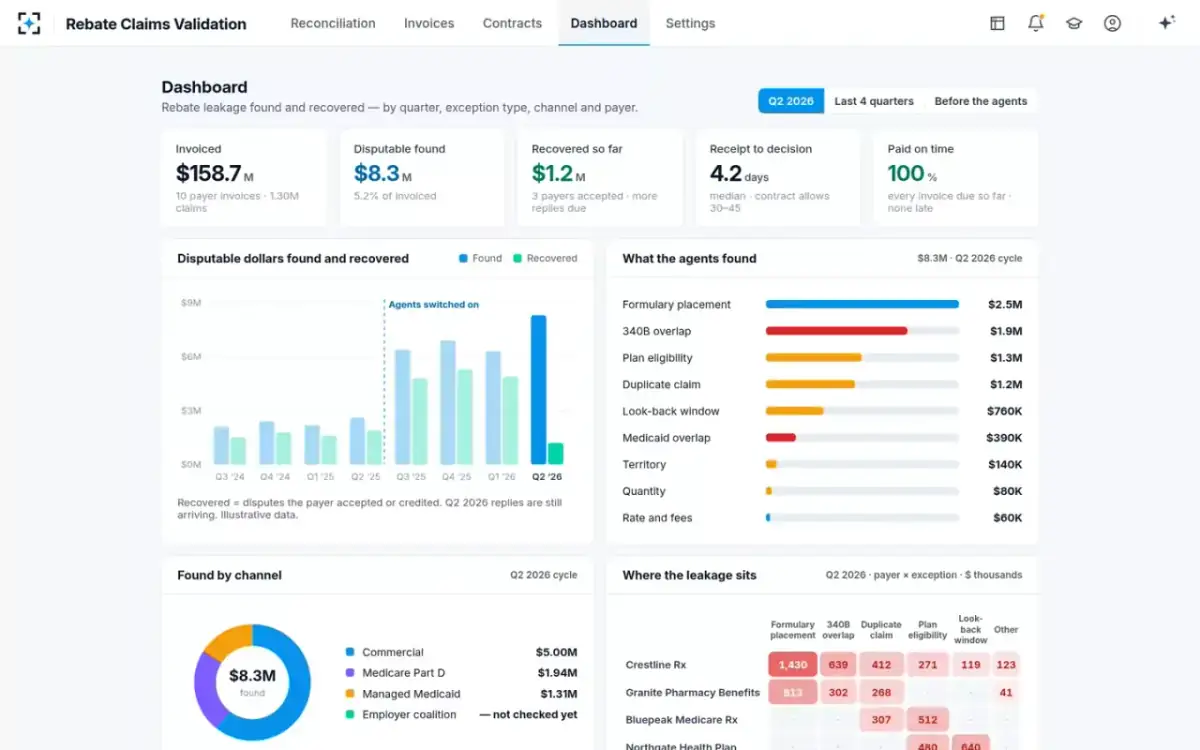Open the Settings tab
The image size is (1200, 750).
pyautogui.click(x=690, y=23)
